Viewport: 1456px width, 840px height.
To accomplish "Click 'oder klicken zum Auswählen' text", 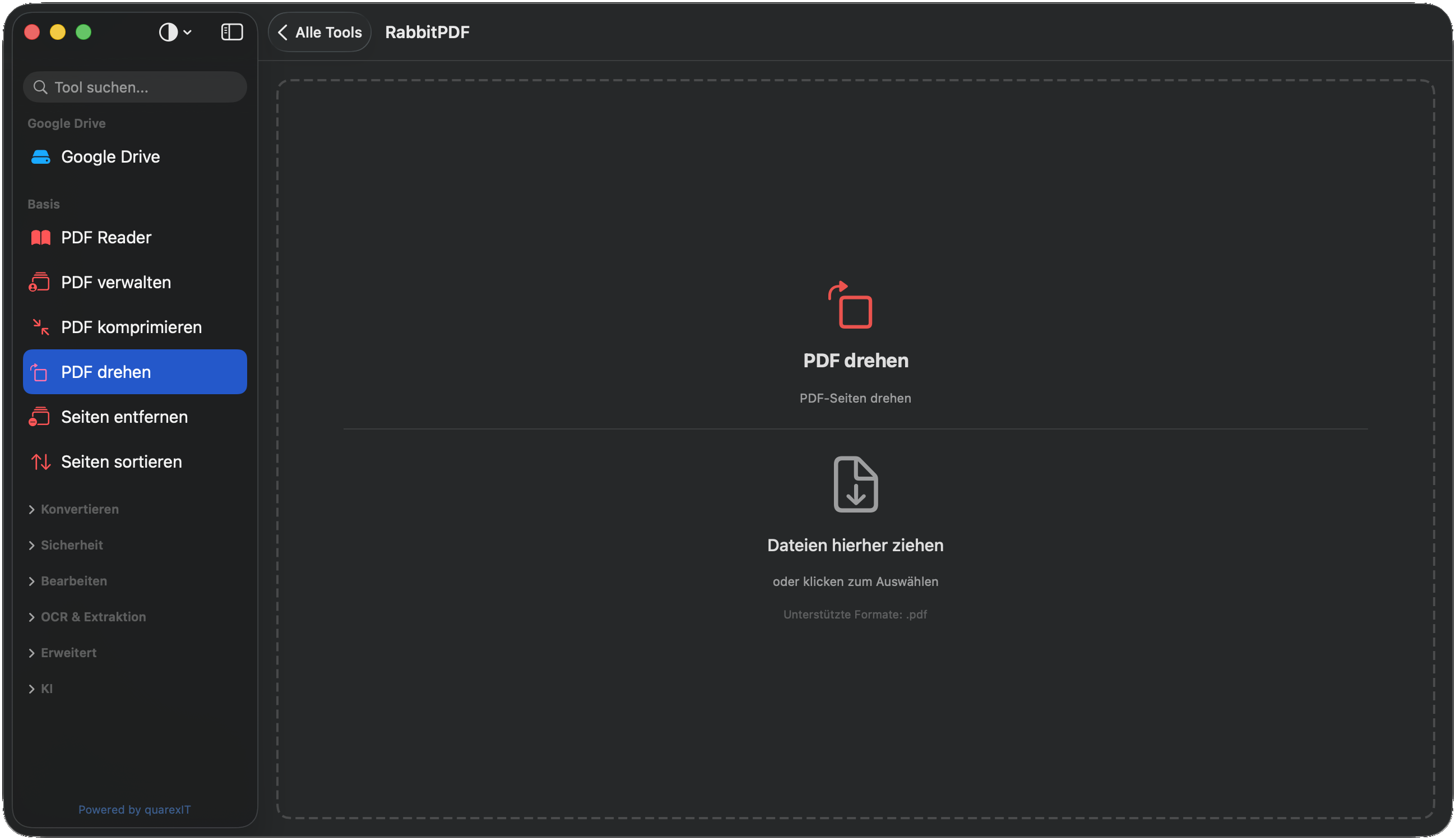I will (855, 581).
